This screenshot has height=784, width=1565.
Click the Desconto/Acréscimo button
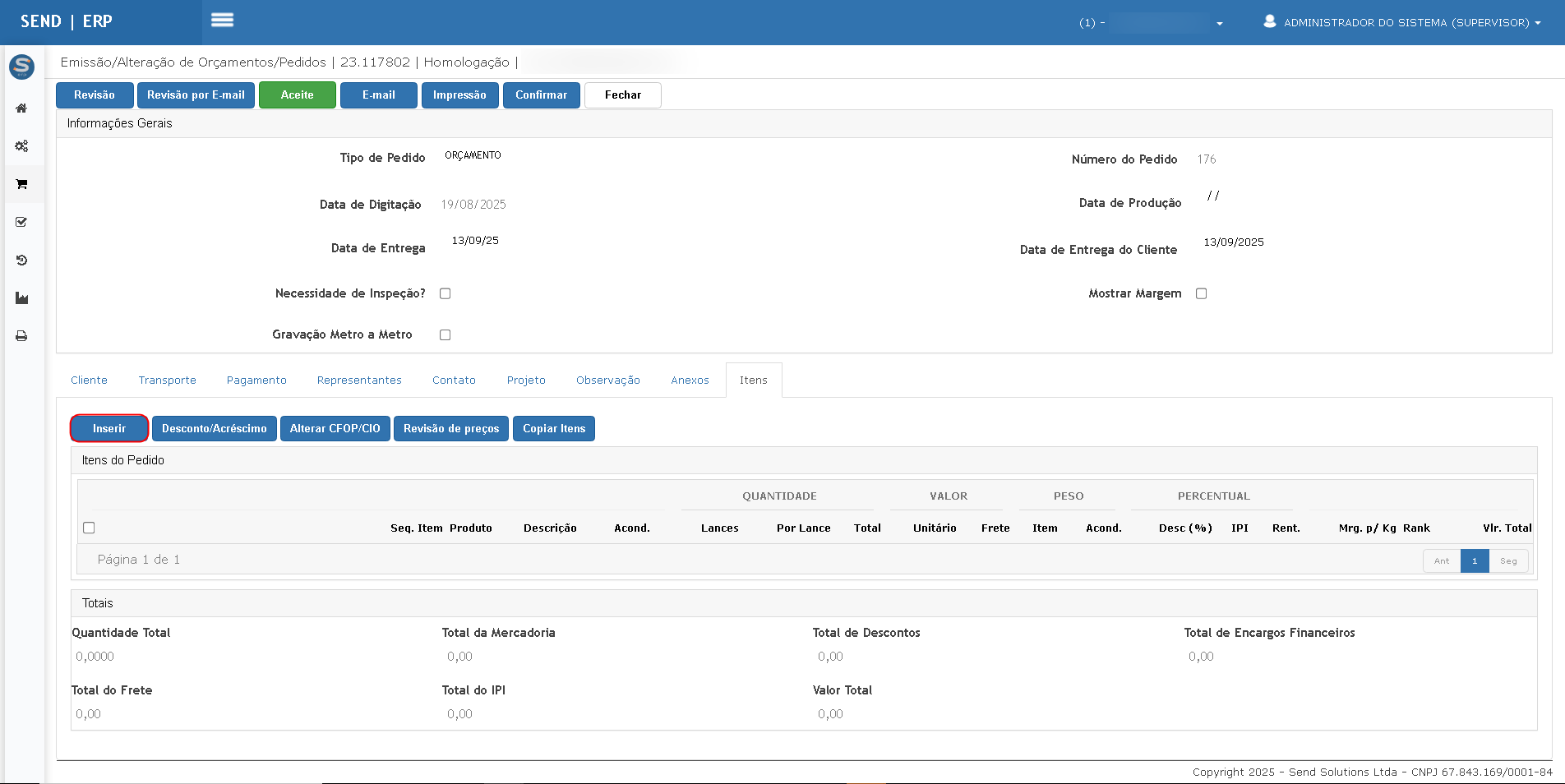214,428
